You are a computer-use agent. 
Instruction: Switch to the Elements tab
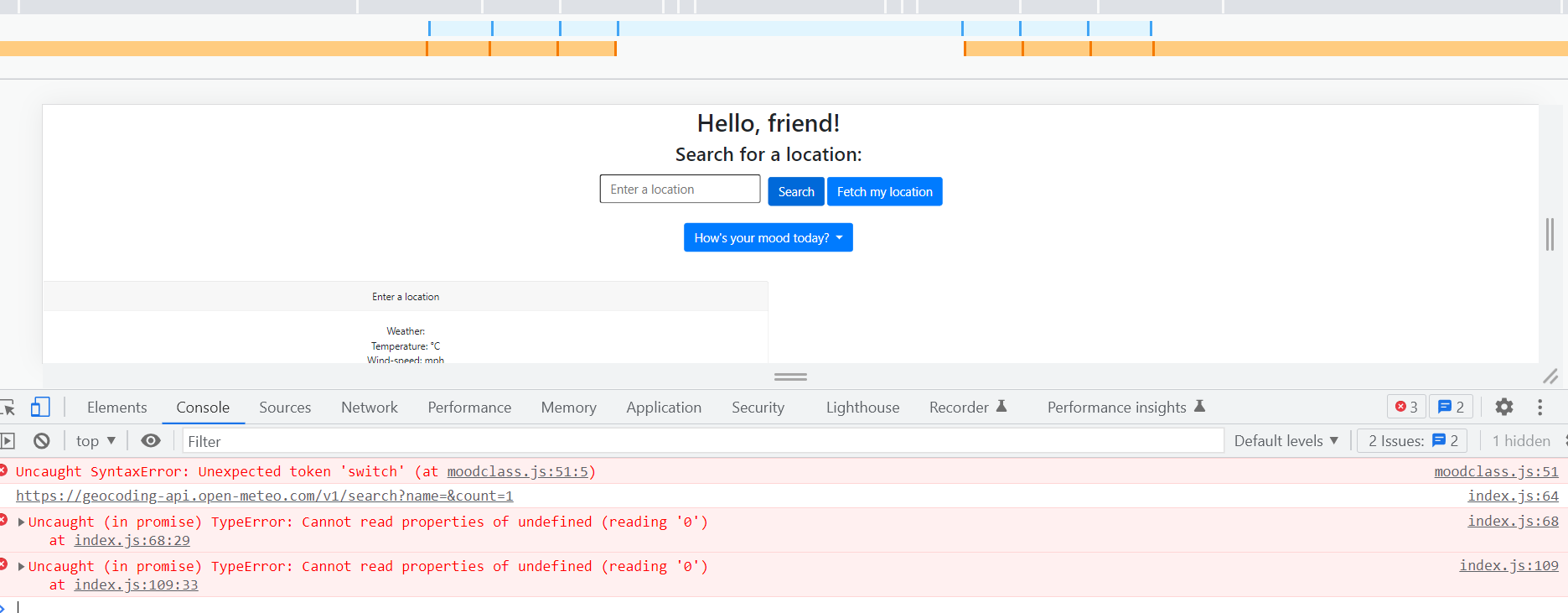[117, 408]
